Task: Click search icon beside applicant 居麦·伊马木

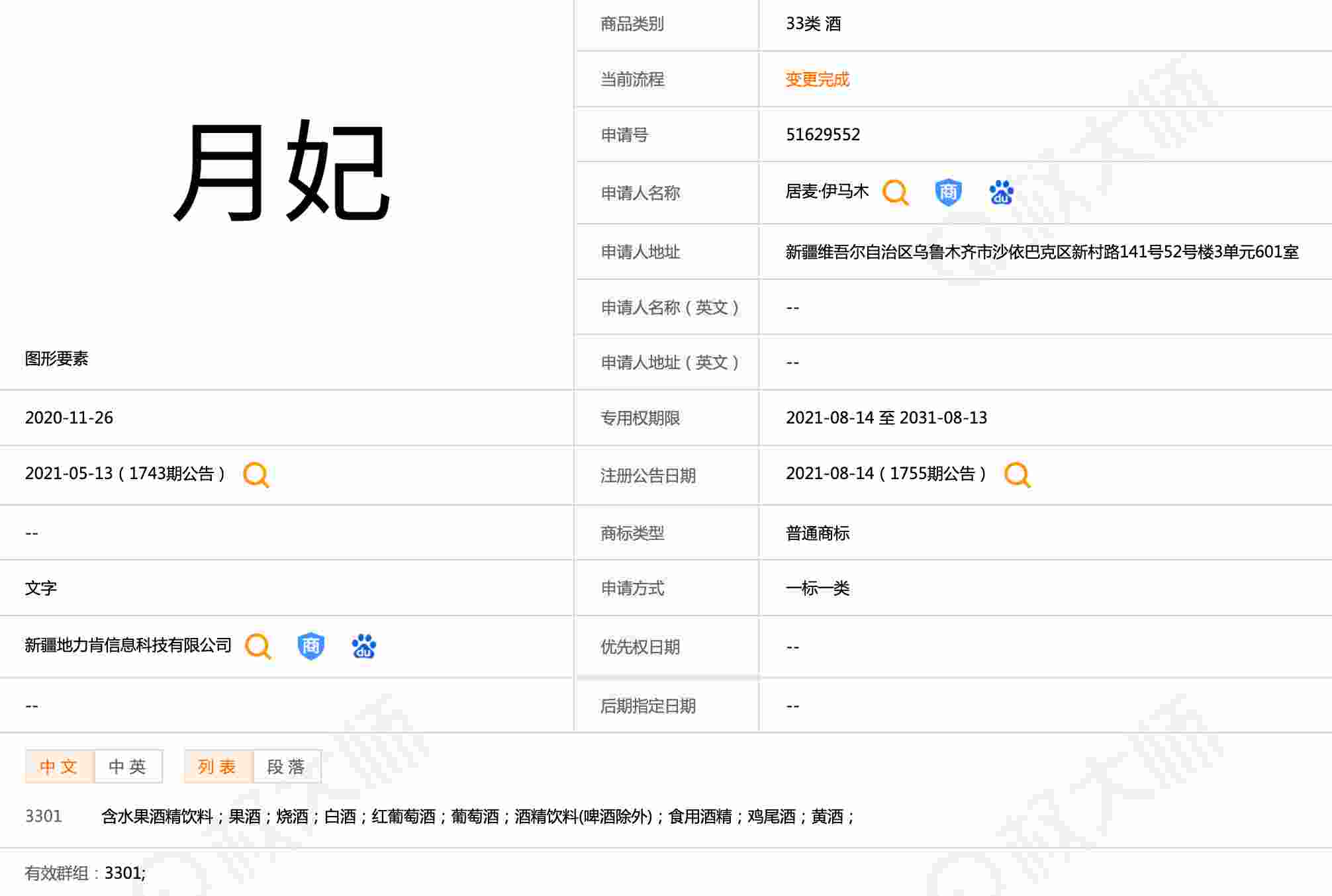Action: point(896,193)
